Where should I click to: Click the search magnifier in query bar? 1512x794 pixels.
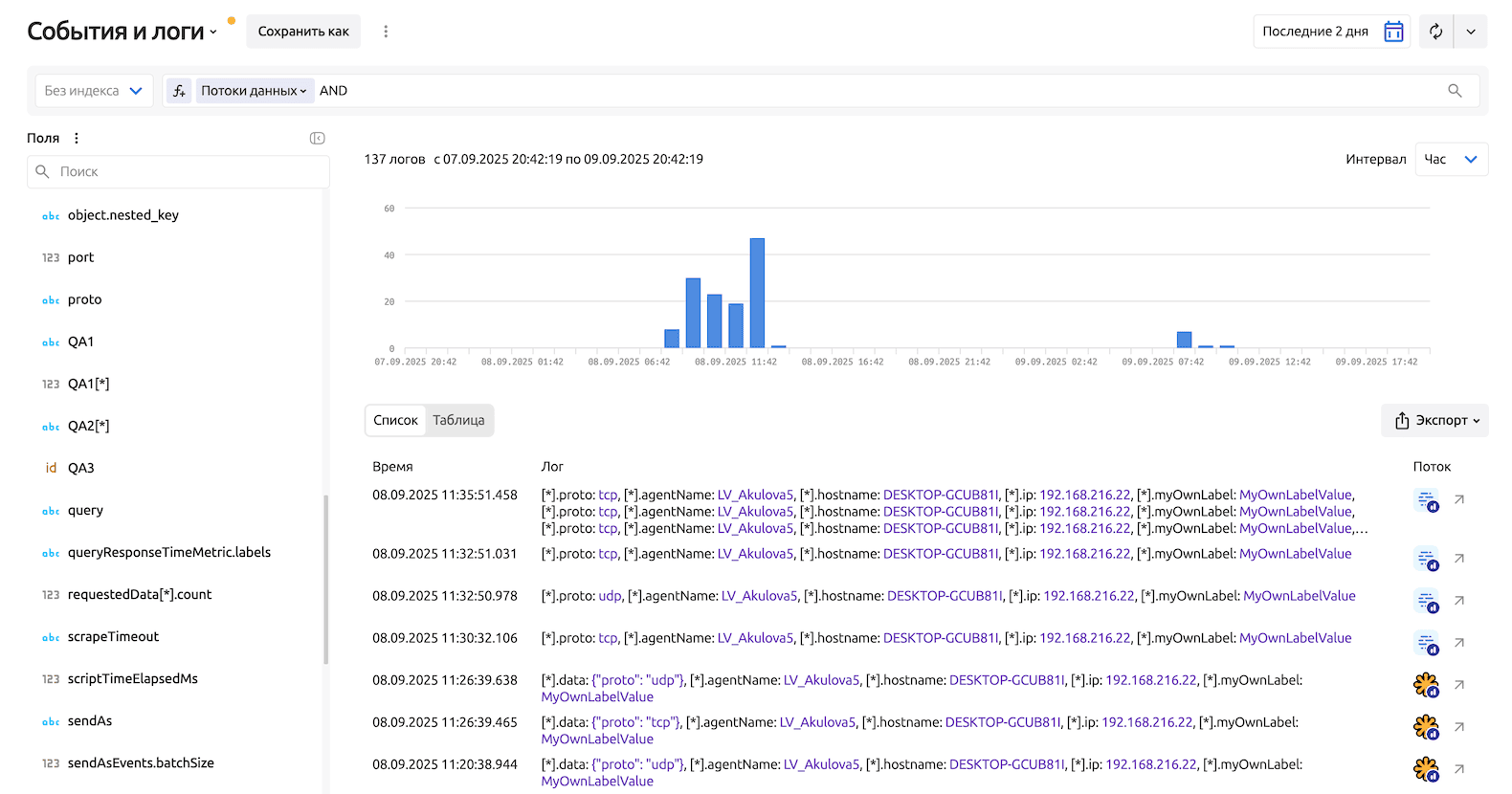click(x=1455, y=91)
